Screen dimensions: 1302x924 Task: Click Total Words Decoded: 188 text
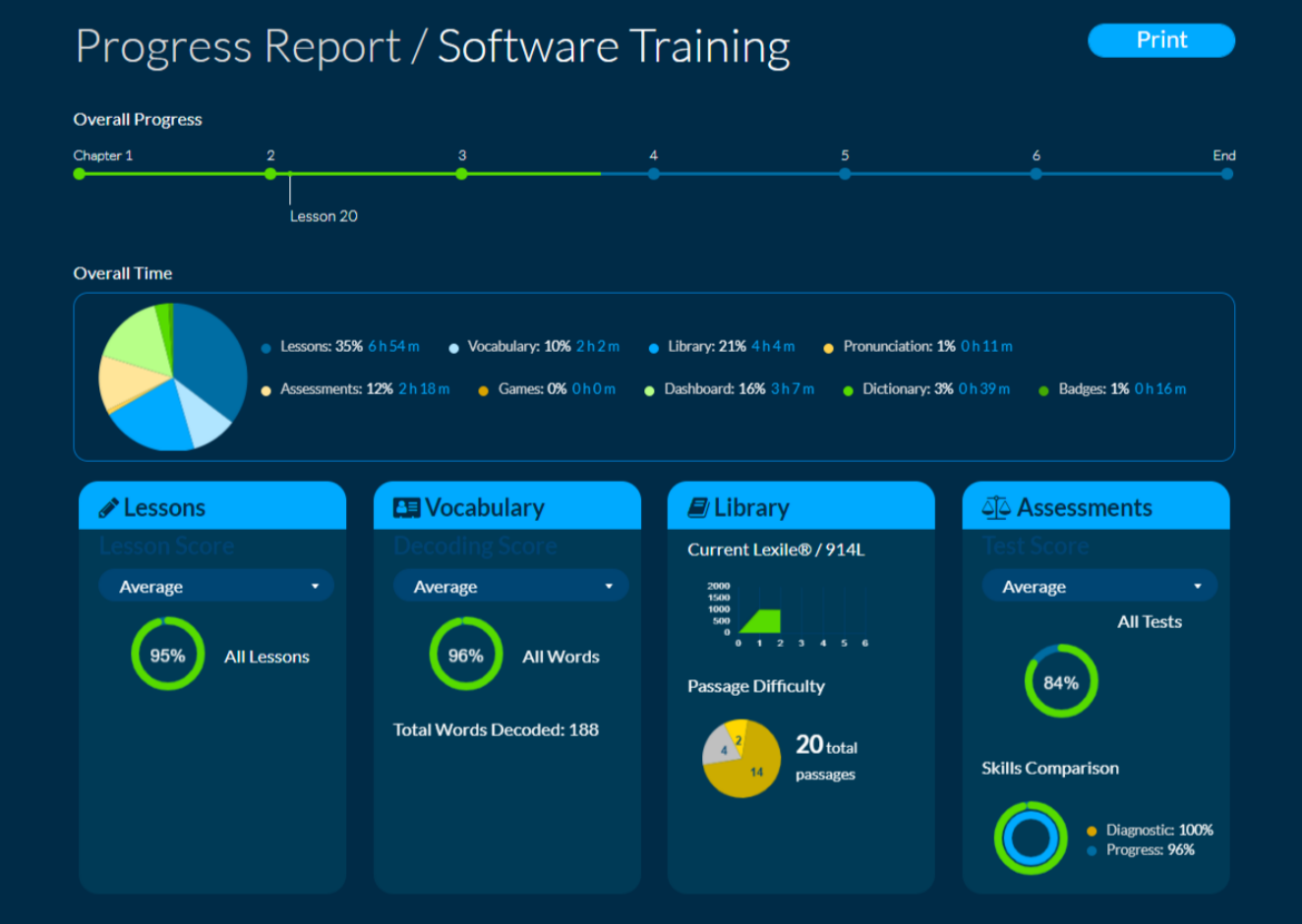click(x=496, y=729)
